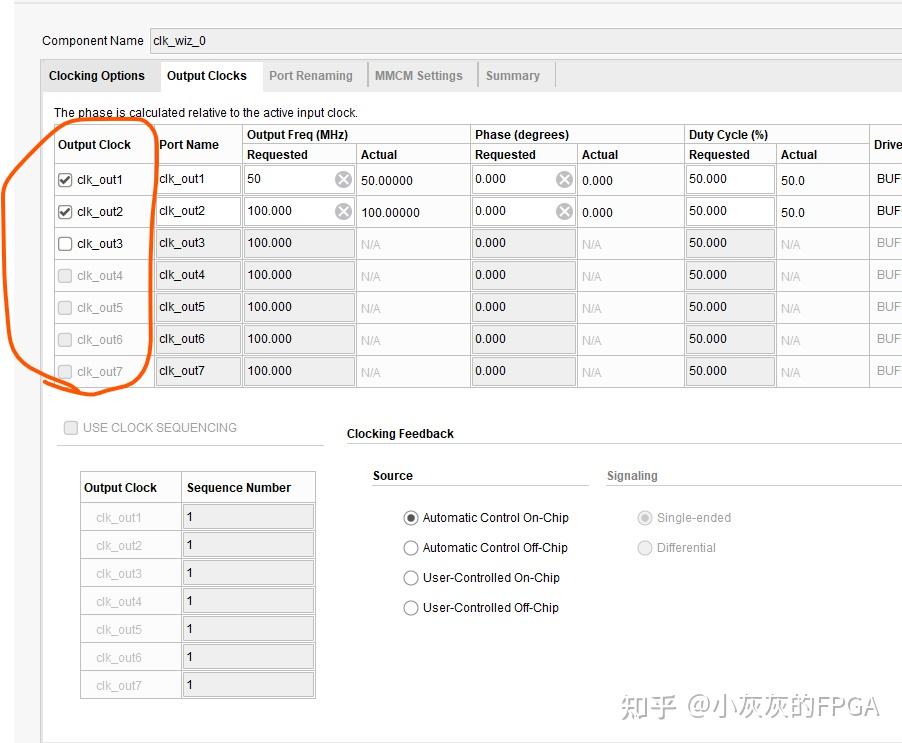The height and width of the screenshot is (743, 902).
Task: Select Automatic Control Off-Chip feedback source
Action: point(411,548)
